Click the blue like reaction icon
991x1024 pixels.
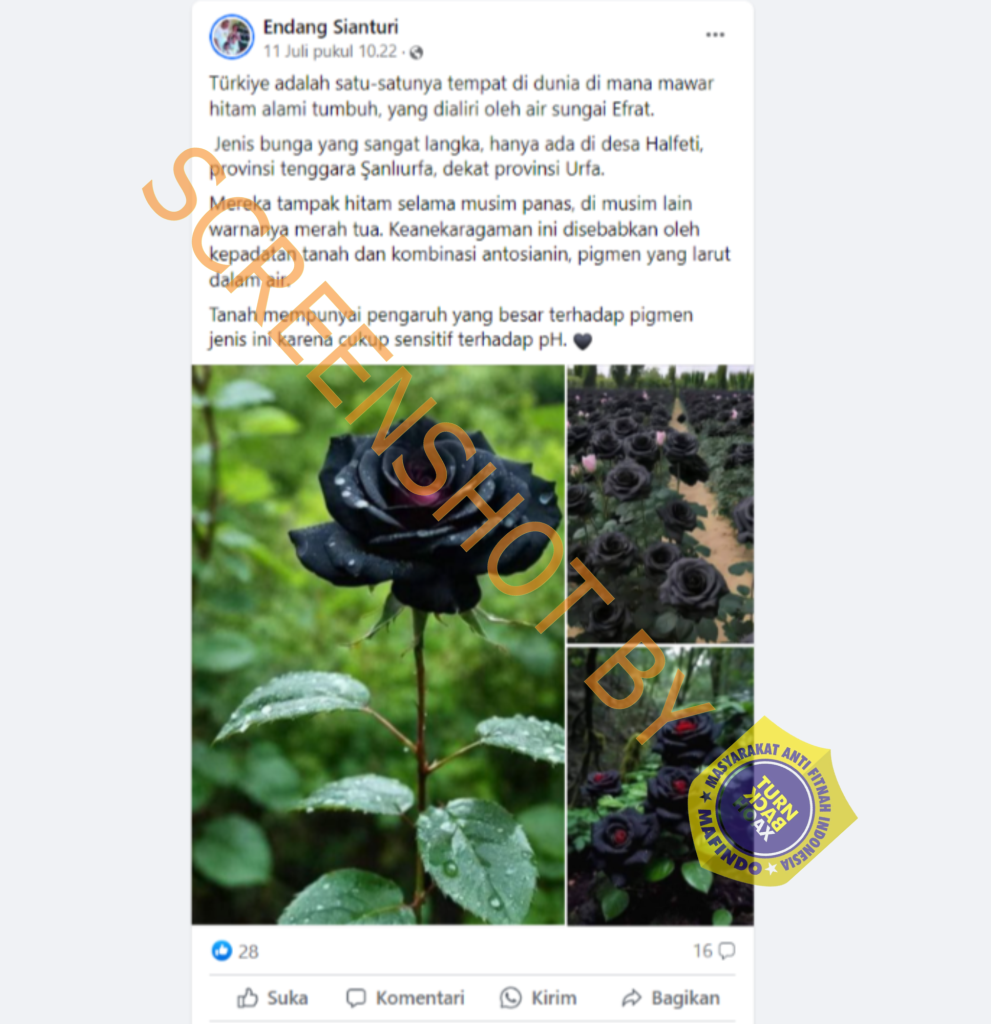[221, 950]
